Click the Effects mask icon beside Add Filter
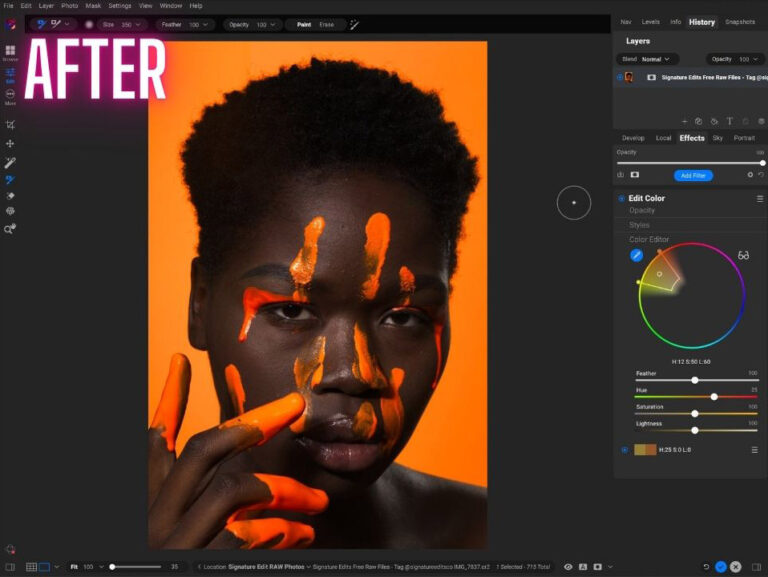 tap(635, 174)
